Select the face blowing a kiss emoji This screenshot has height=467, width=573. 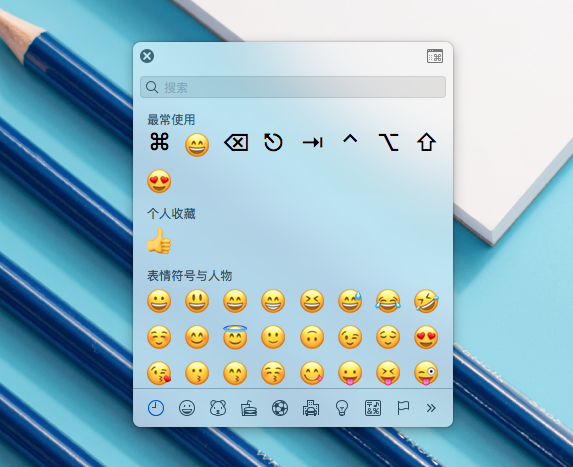(x=159, y=373)
